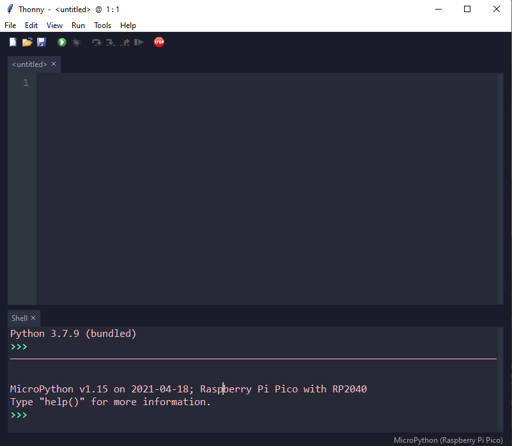512x446 pixels.
Task: Open the View menu
Action: point(54,25)
